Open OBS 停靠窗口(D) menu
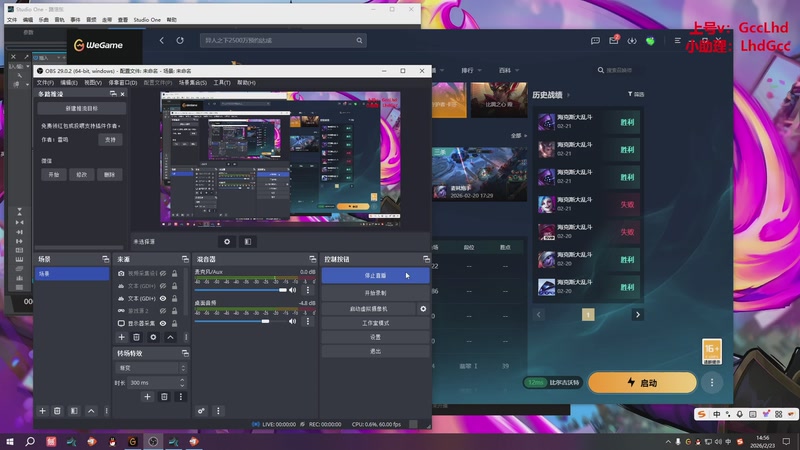800x450 pixels. (x=122, y=83)
